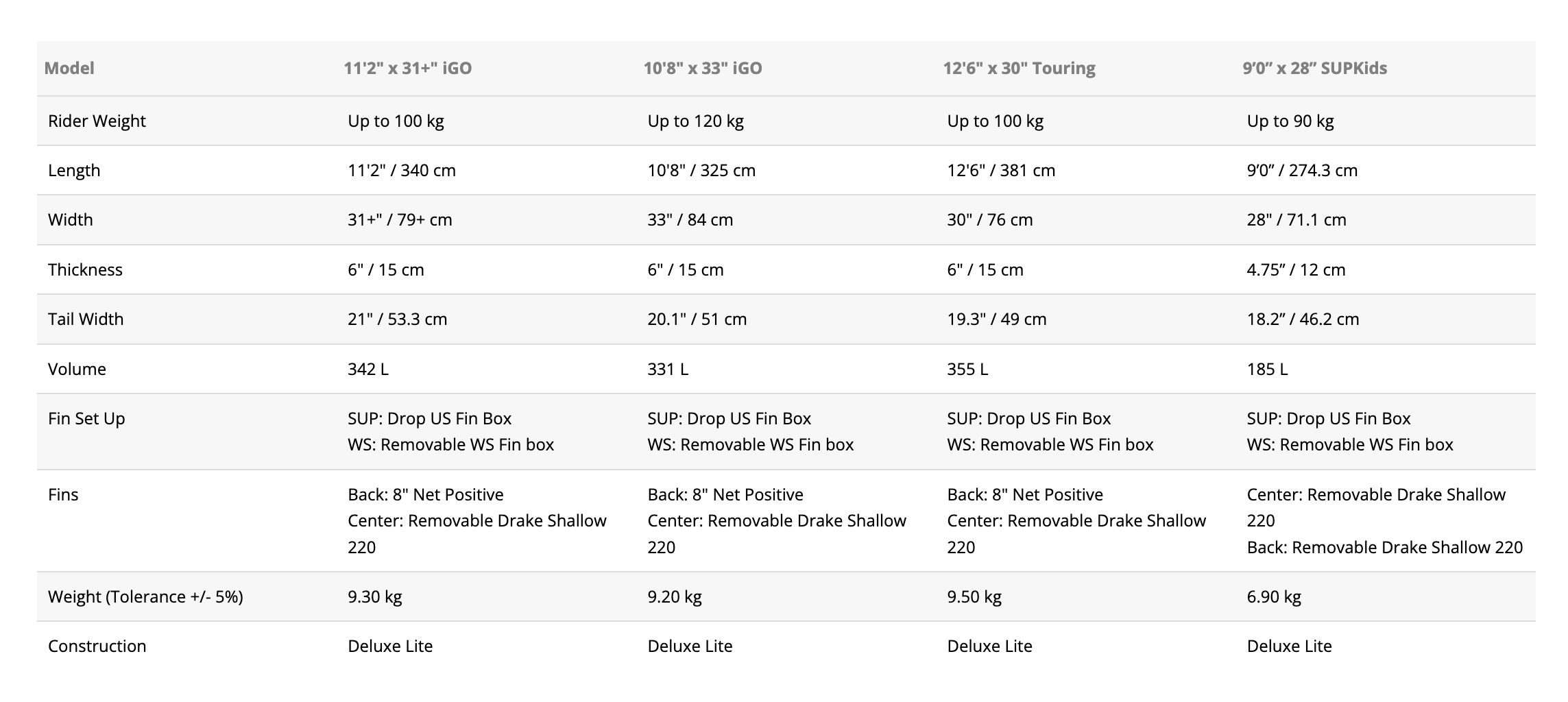Click the Fins row label
The height and width of the screenshot is (702, 1568).
tap(63, 494)
